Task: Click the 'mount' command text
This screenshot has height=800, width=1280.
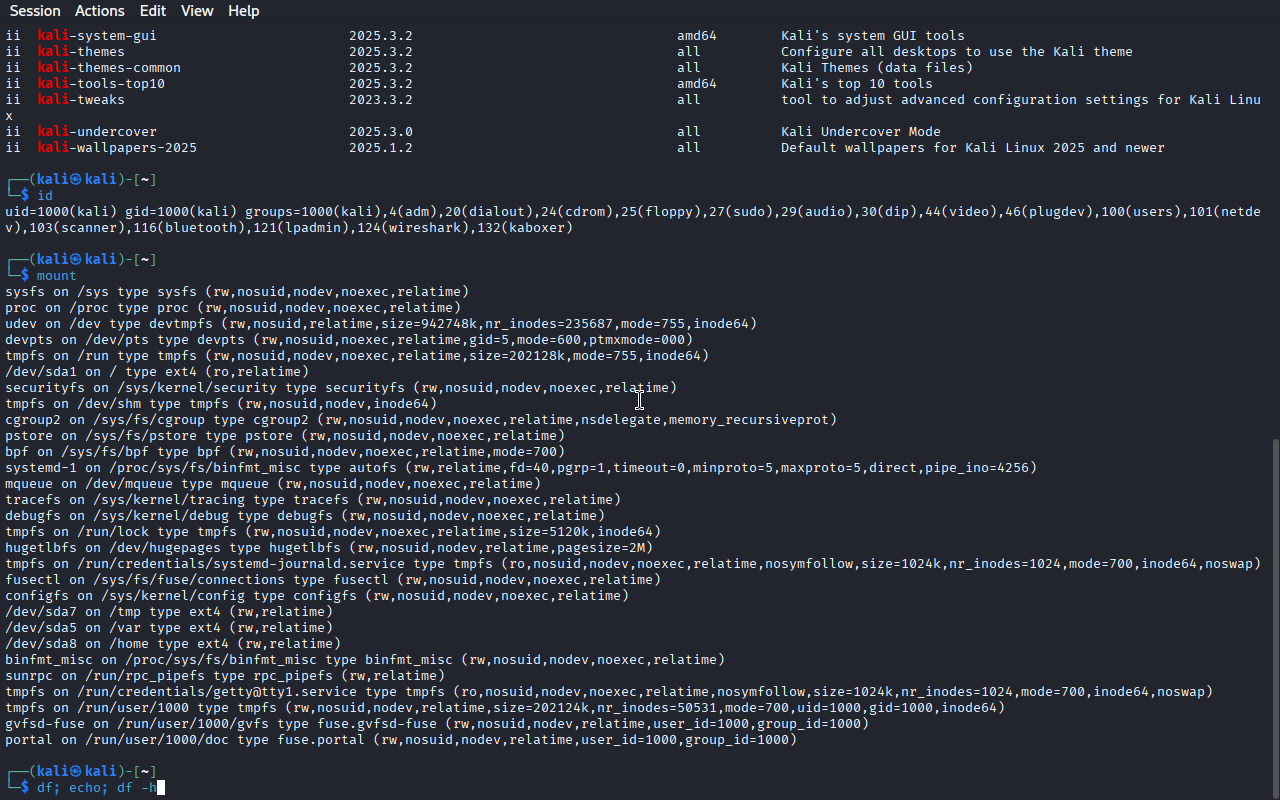Action: (x=57, y=276)
